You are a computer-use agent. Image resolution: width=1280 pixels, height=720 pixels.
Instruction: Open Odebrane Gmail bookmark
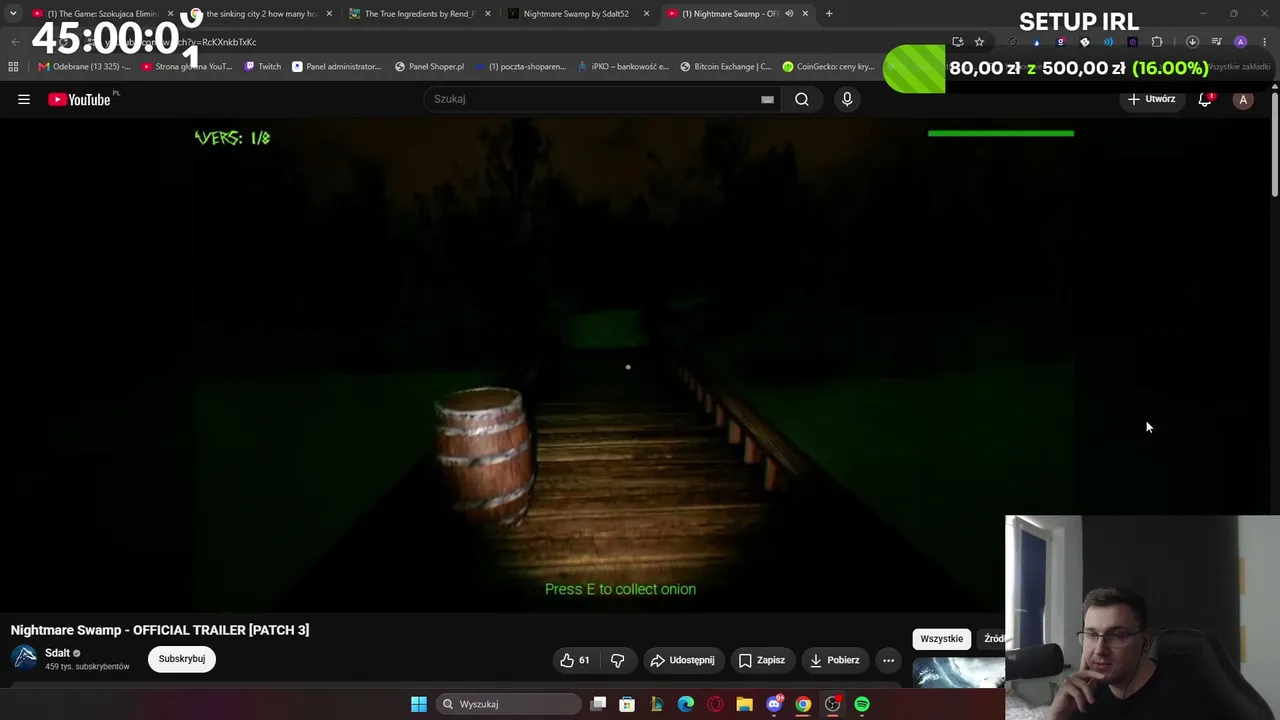click(84, 67)
